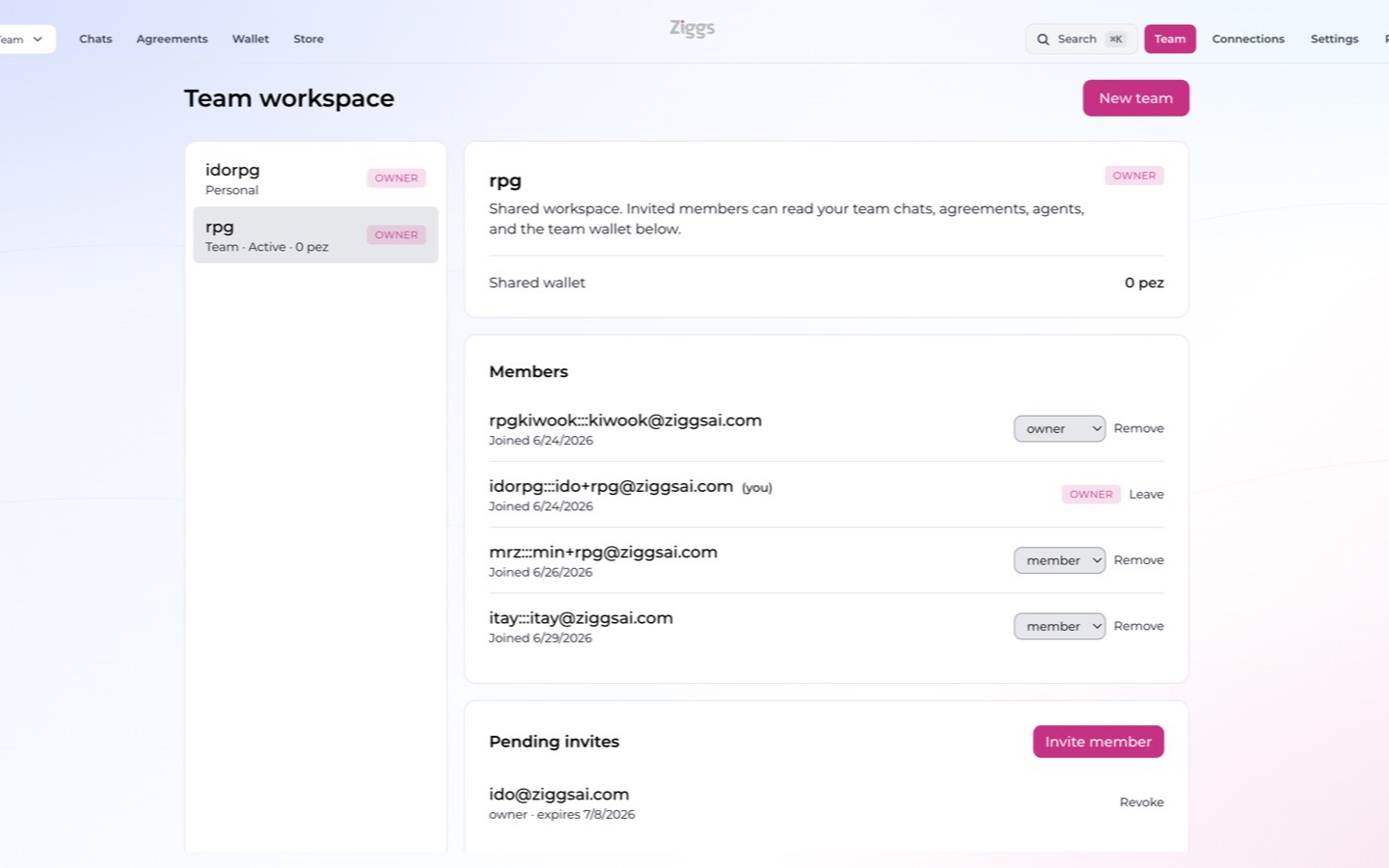Viewport: 1389px width, 868px height.
Task: Click the OWNER badge beside idorpg member
Action: (1091, 495)
